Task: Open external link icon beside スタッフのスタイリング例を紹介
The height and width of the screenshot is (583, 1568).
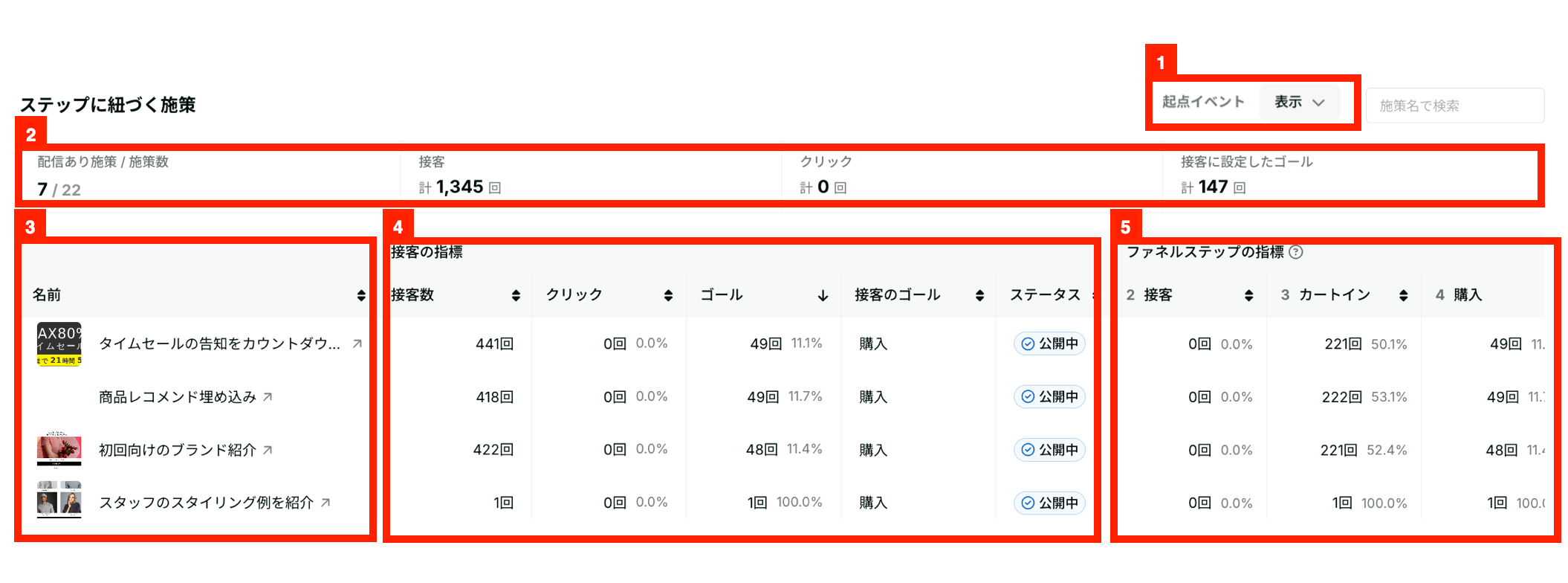Action: pos(325,503)
